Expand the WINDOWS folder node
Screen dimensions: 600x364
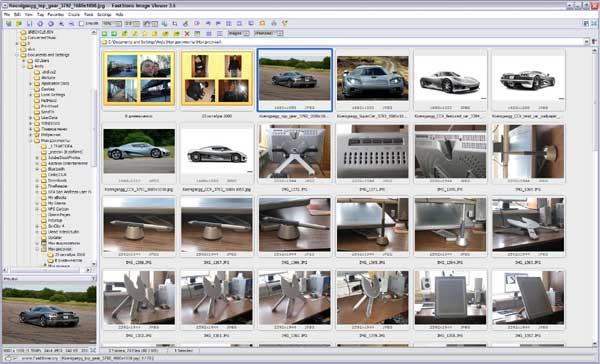[x=31, y=123]
